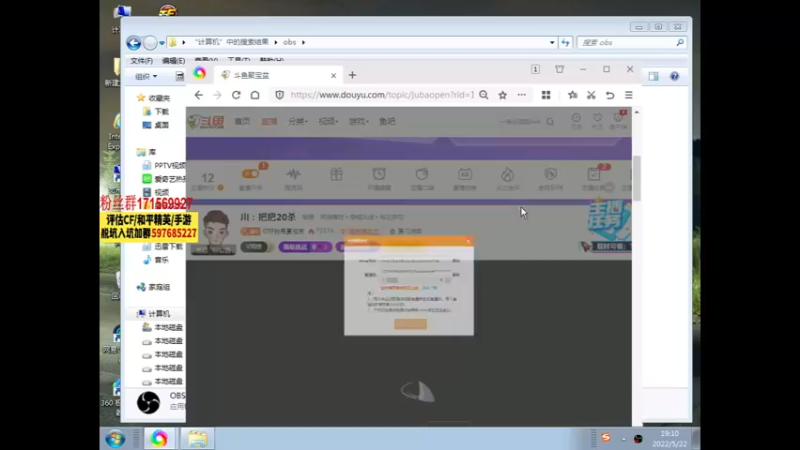
Task: Go to 直播 on Douyu navigation
Action: 269,121
